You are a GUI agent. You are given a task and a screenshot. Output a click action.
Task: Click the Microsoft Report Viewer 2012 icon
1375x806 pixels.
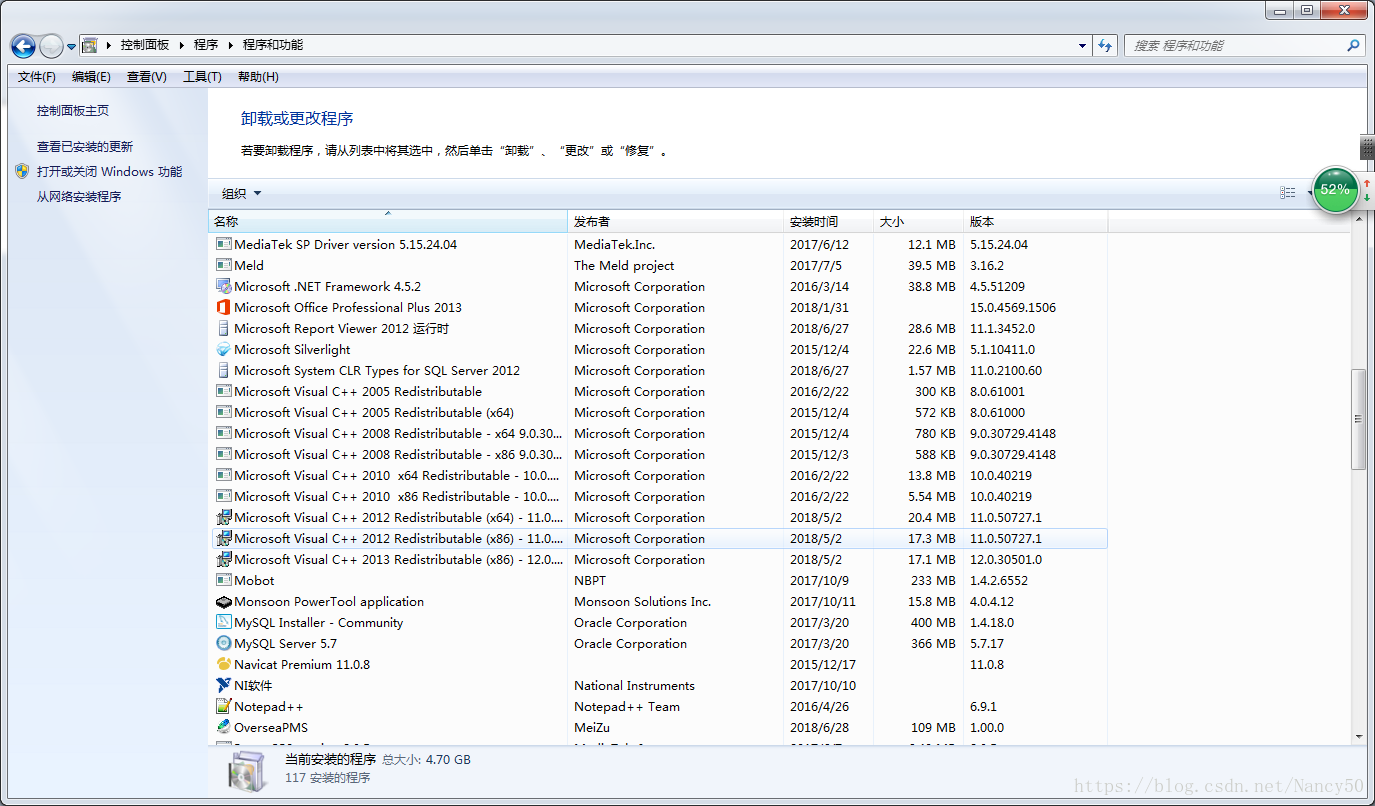pos(224,328)
